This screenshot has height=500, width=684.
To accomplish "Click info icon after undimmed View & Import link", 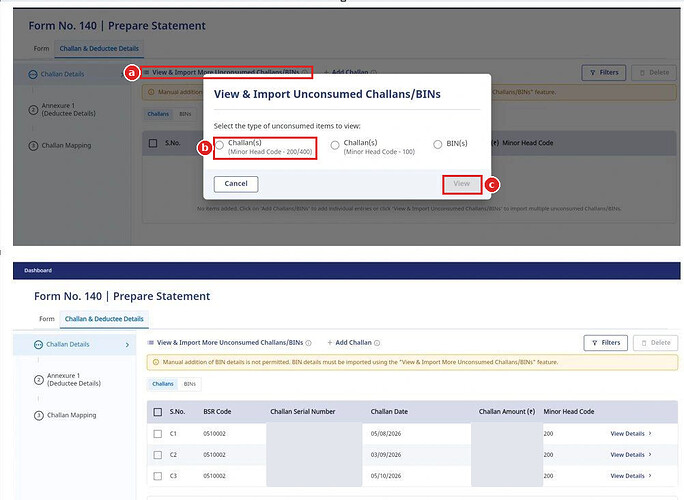I will coord(308,343).
